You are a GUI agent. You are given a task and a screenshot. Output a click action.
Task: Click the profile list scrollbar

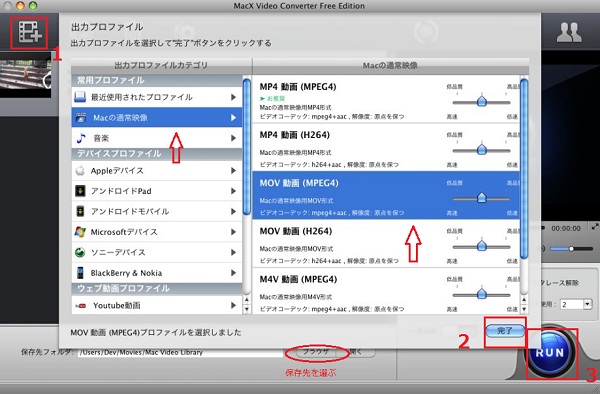(x=524, y=168)
